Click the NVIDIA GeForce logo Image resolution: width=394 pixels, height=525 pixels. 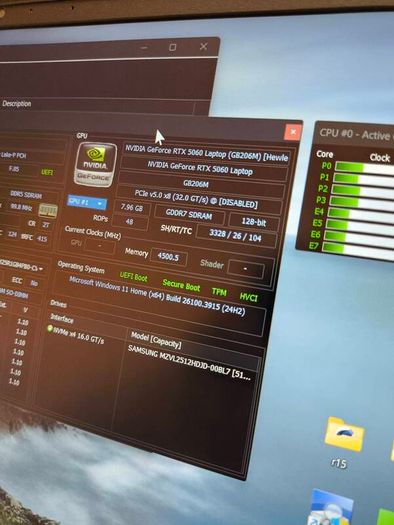[95, 164]
